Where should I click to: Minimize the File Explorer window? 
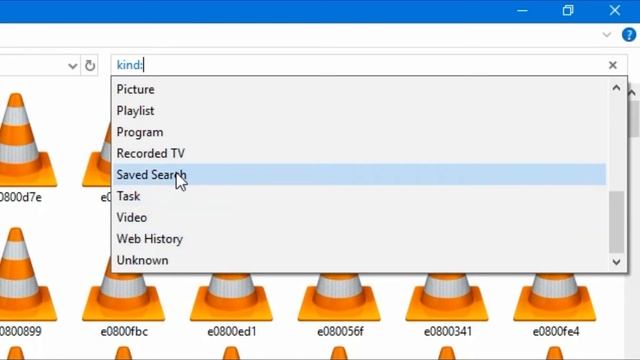(522, 11)
